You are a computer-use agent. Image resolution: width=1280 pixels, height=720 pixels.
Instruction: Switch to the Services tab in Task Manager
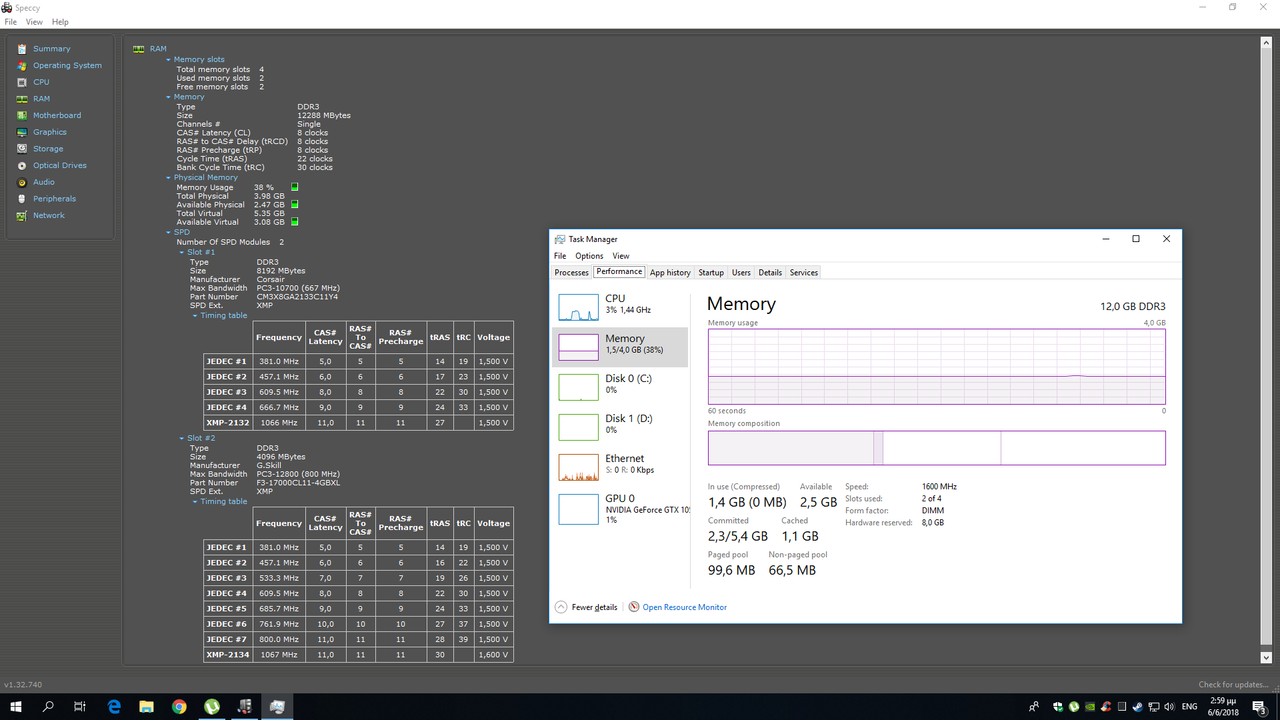[x=804, y=272]
